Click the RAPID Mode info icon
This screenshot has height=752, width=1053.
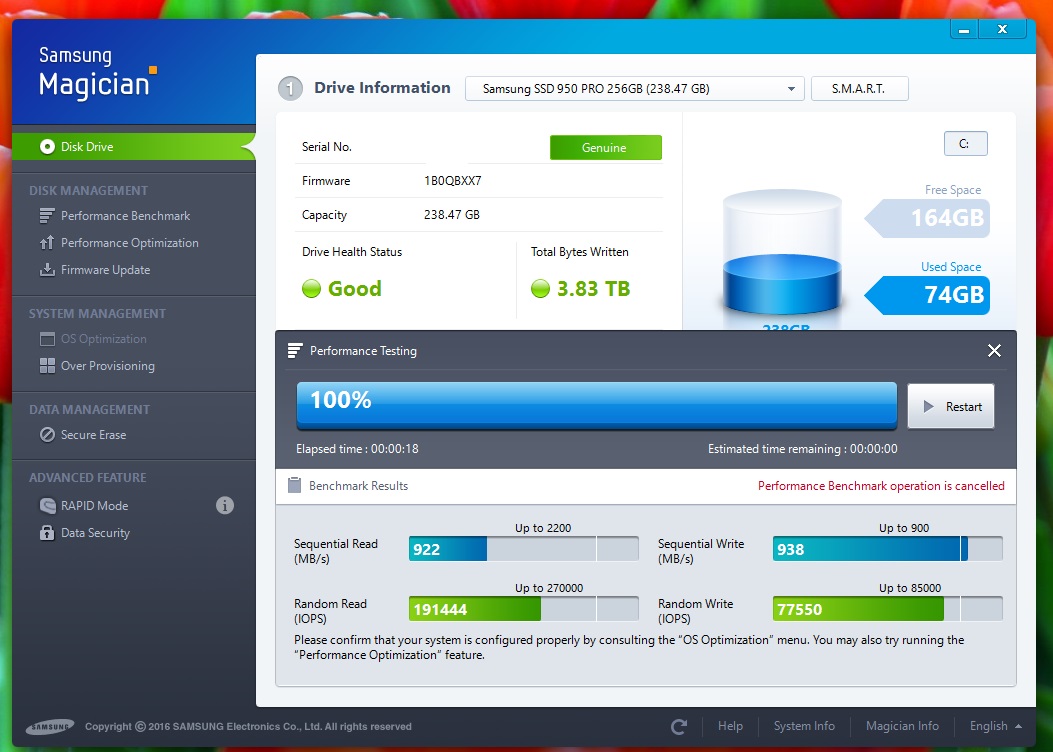pyautogui.click(x=225, y=506)
